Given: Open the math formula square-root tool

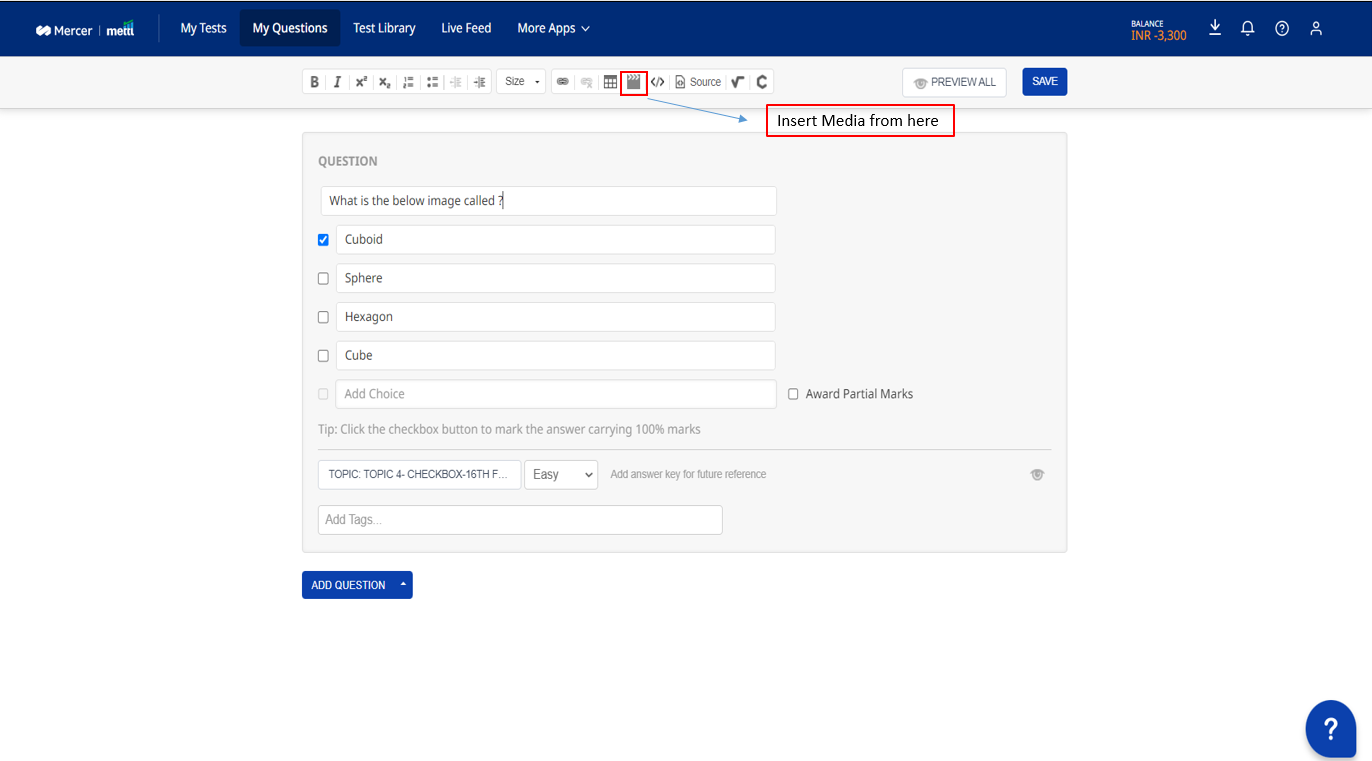Looking at the screenshot, I should (738, 82).
